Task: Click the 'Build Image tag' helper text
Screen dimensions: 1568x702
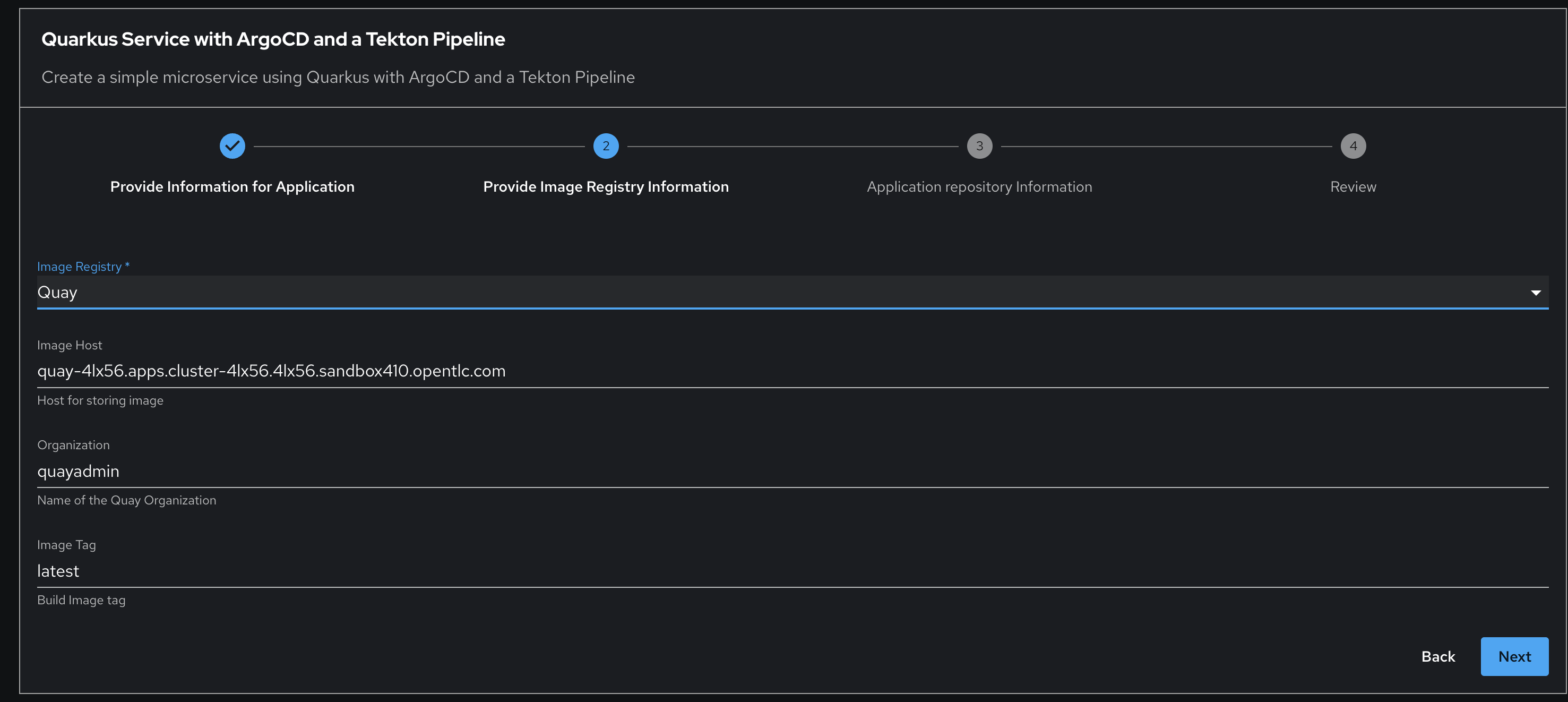Action: click(82, 601)
